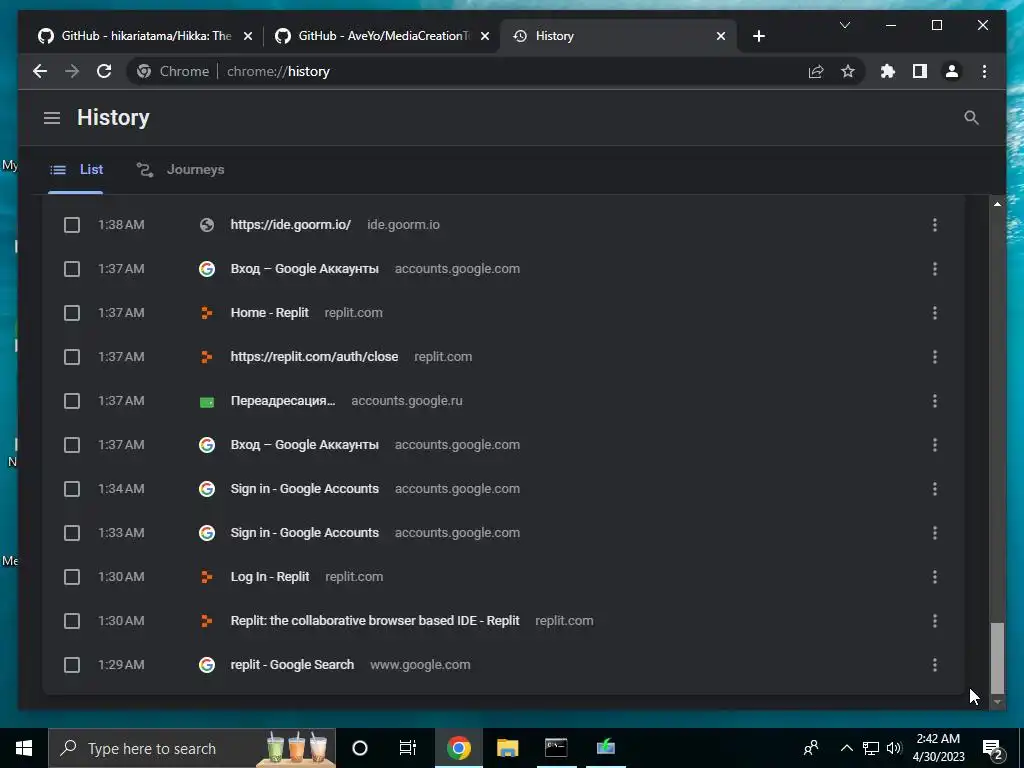Open the Command Prompt taskbar icon

coord(556,748)
